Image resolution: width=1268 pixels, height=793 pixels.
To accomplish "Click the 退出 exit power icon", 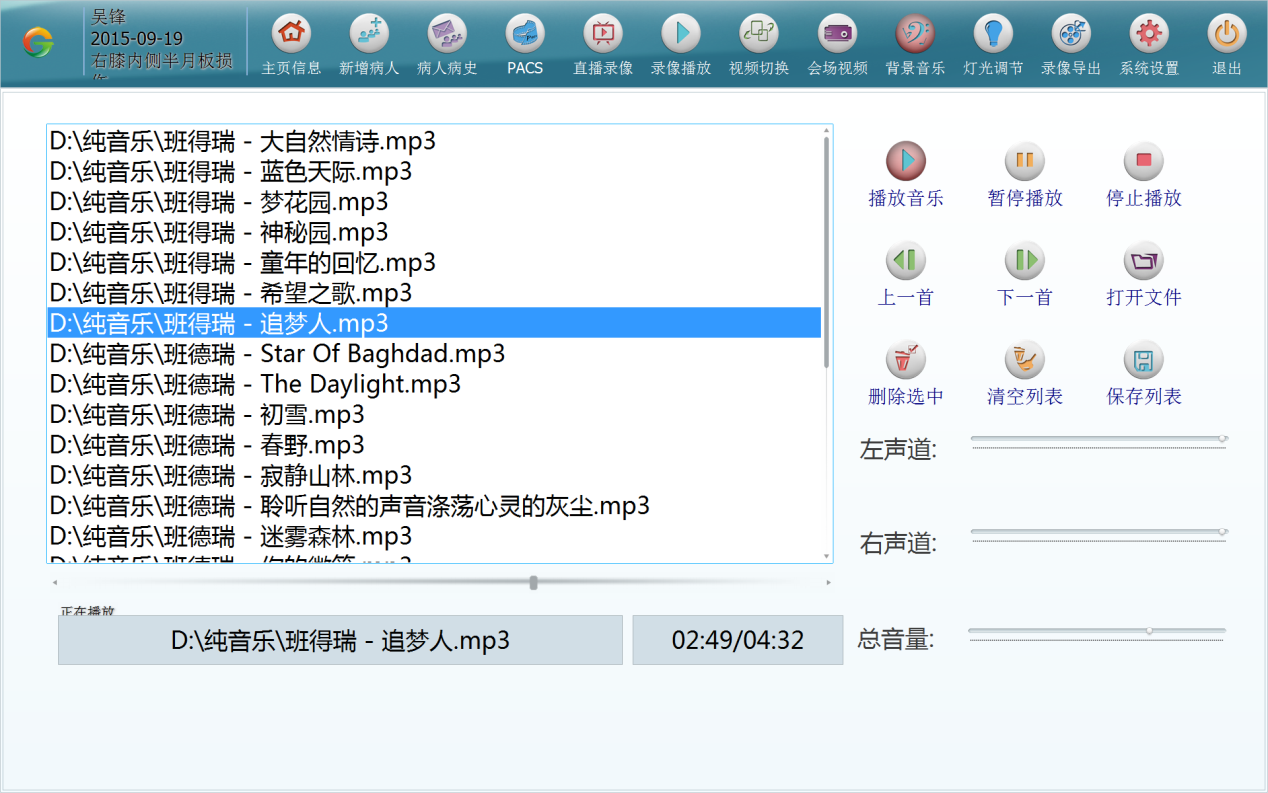I will (1227, 33).
